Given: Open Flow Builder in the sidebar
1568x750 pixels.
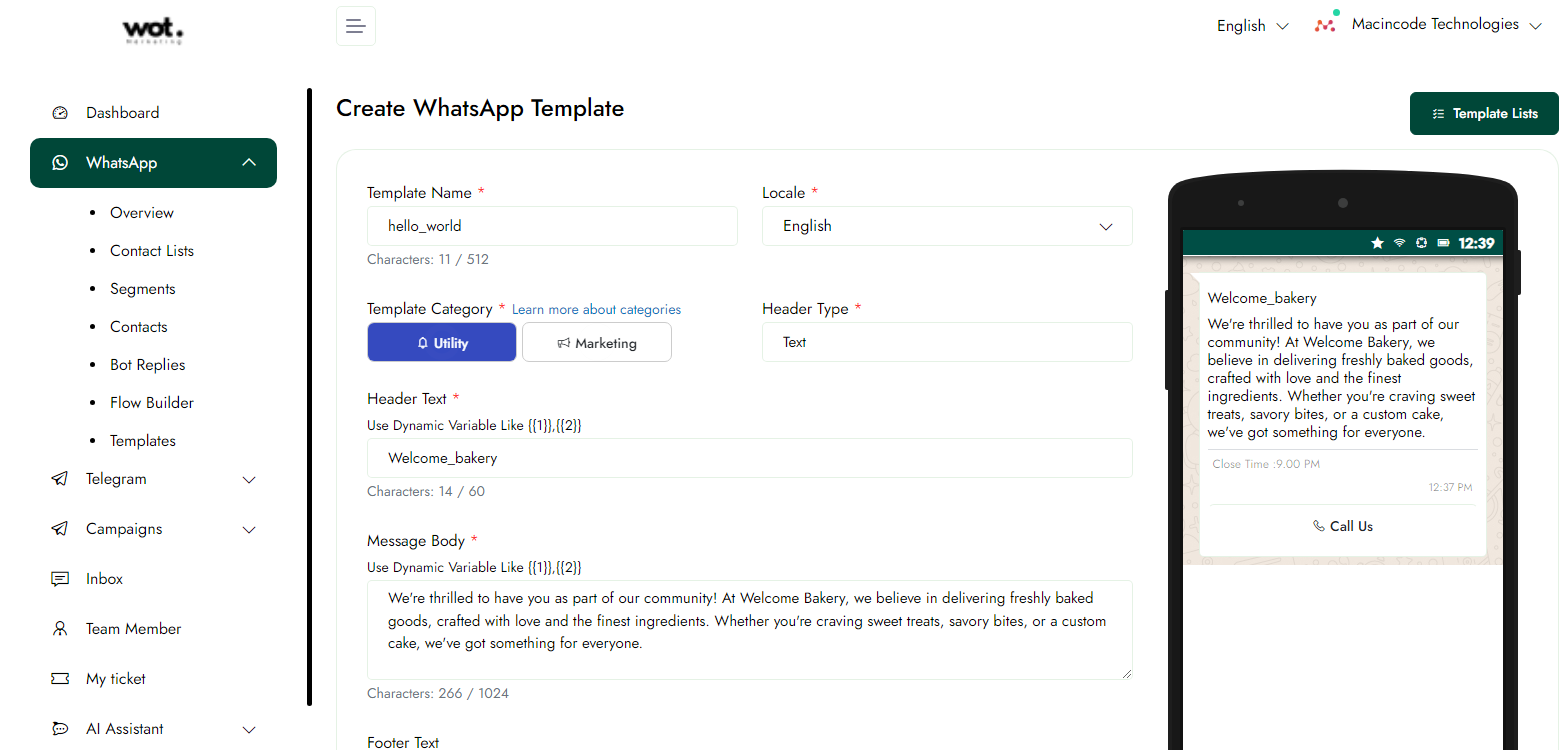Looking at the screenshot, I should tap(151, 403).
